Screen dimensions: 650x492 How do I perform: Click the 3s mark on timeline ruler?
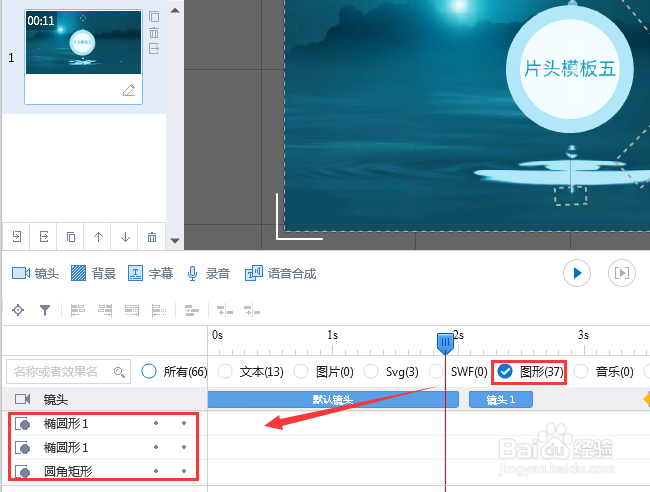point(583,335)
